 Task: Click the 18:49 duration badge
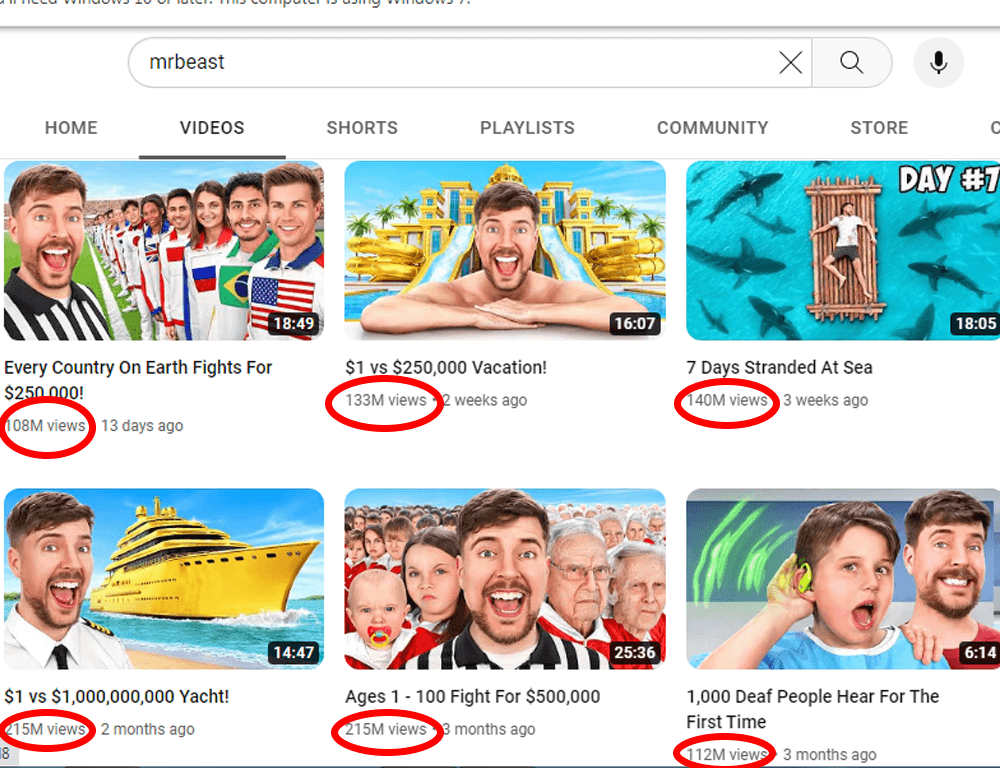[293, 323]
